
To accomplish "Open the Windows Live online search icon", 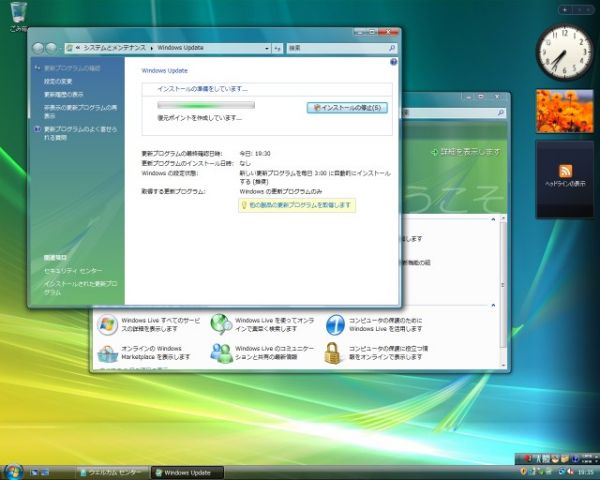I will click(220, 325).
